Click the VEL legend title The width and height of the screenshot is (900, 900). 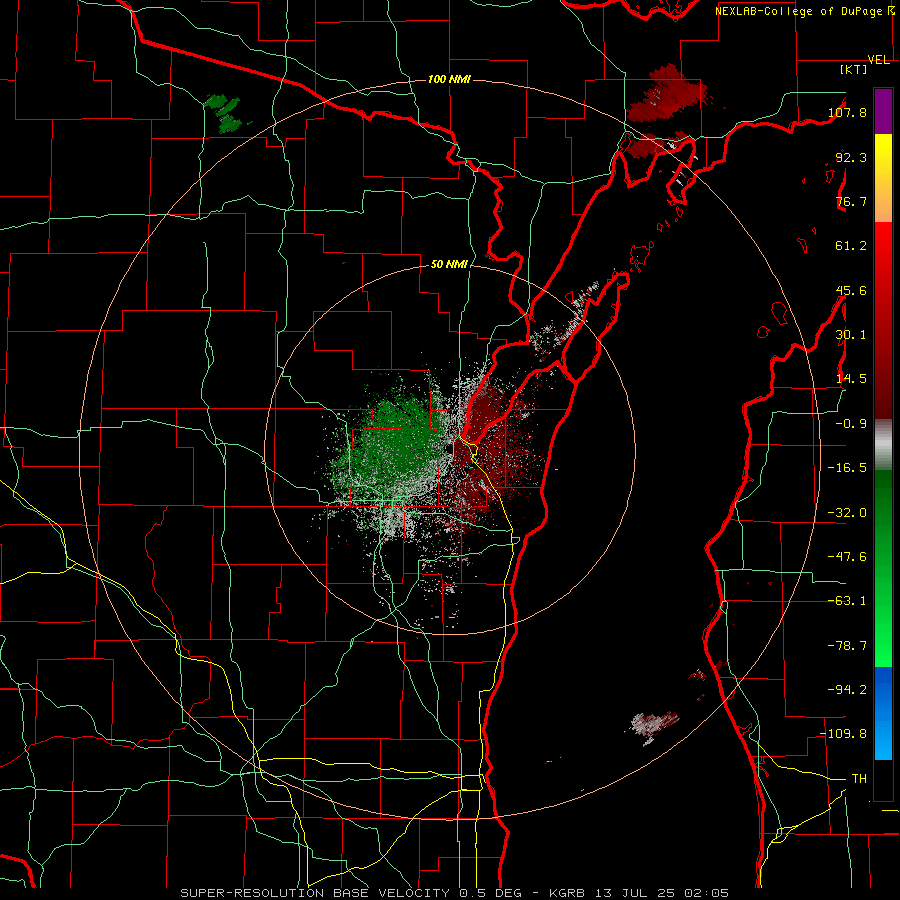[x=878, y=60]
